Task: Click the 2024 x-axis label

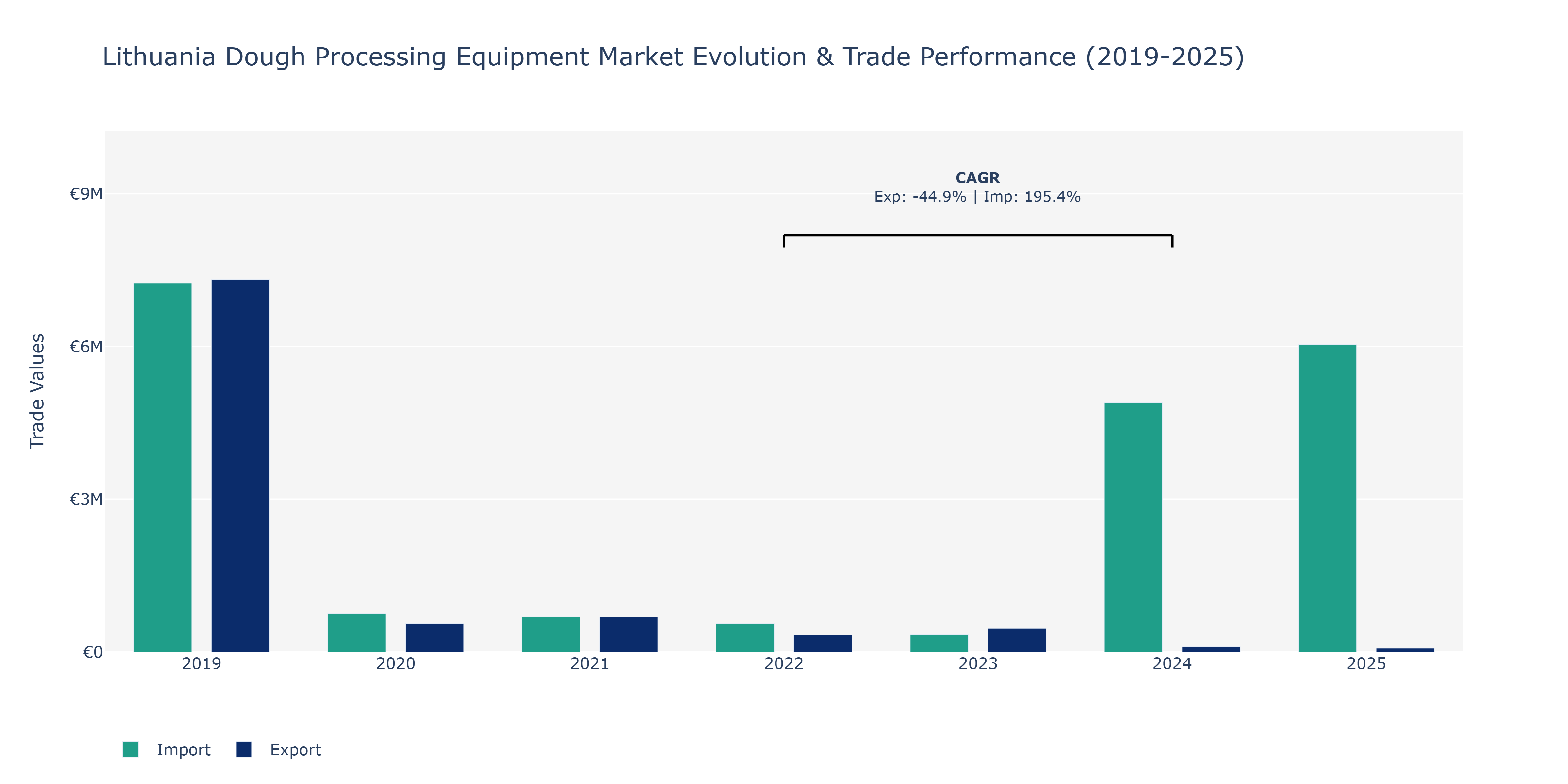Action: tap(1172, 663)
